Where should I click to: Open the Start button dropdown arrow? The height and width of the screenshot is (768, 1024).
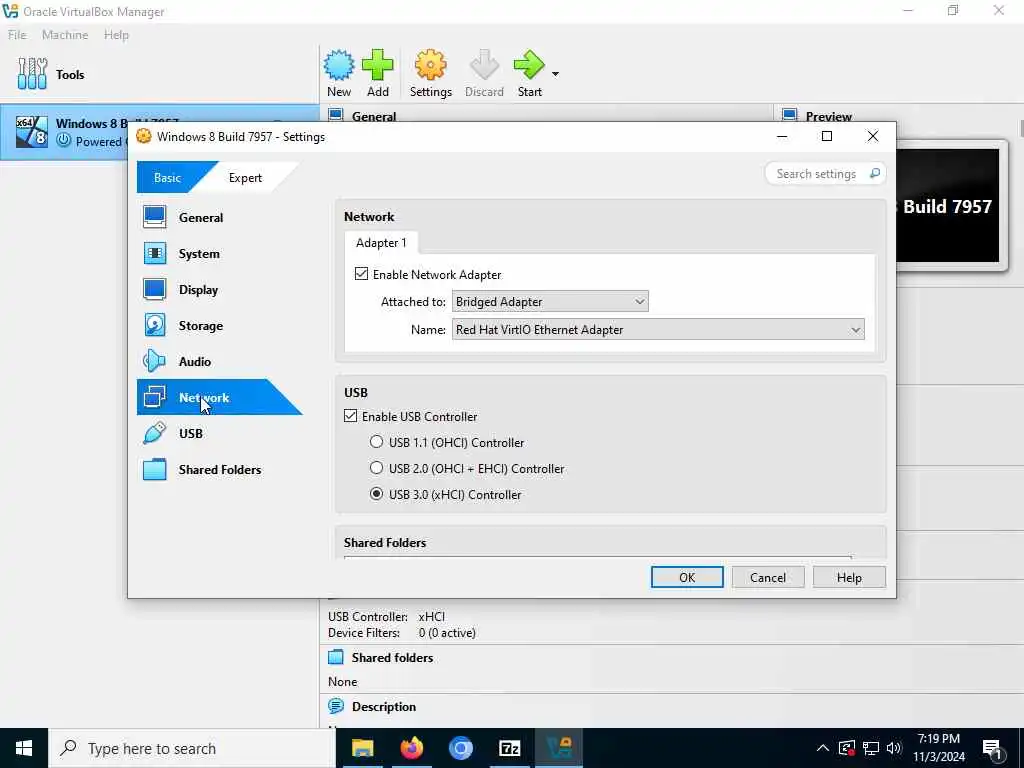pos(555,74)
